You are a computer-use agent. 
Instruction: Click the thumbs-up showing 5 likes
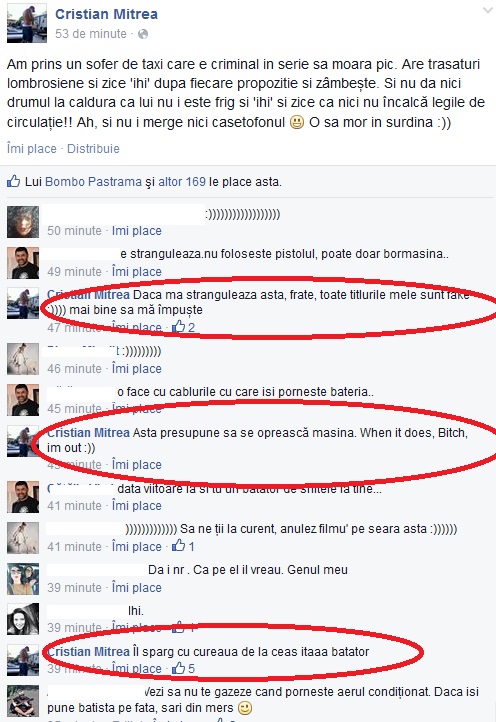183,668
